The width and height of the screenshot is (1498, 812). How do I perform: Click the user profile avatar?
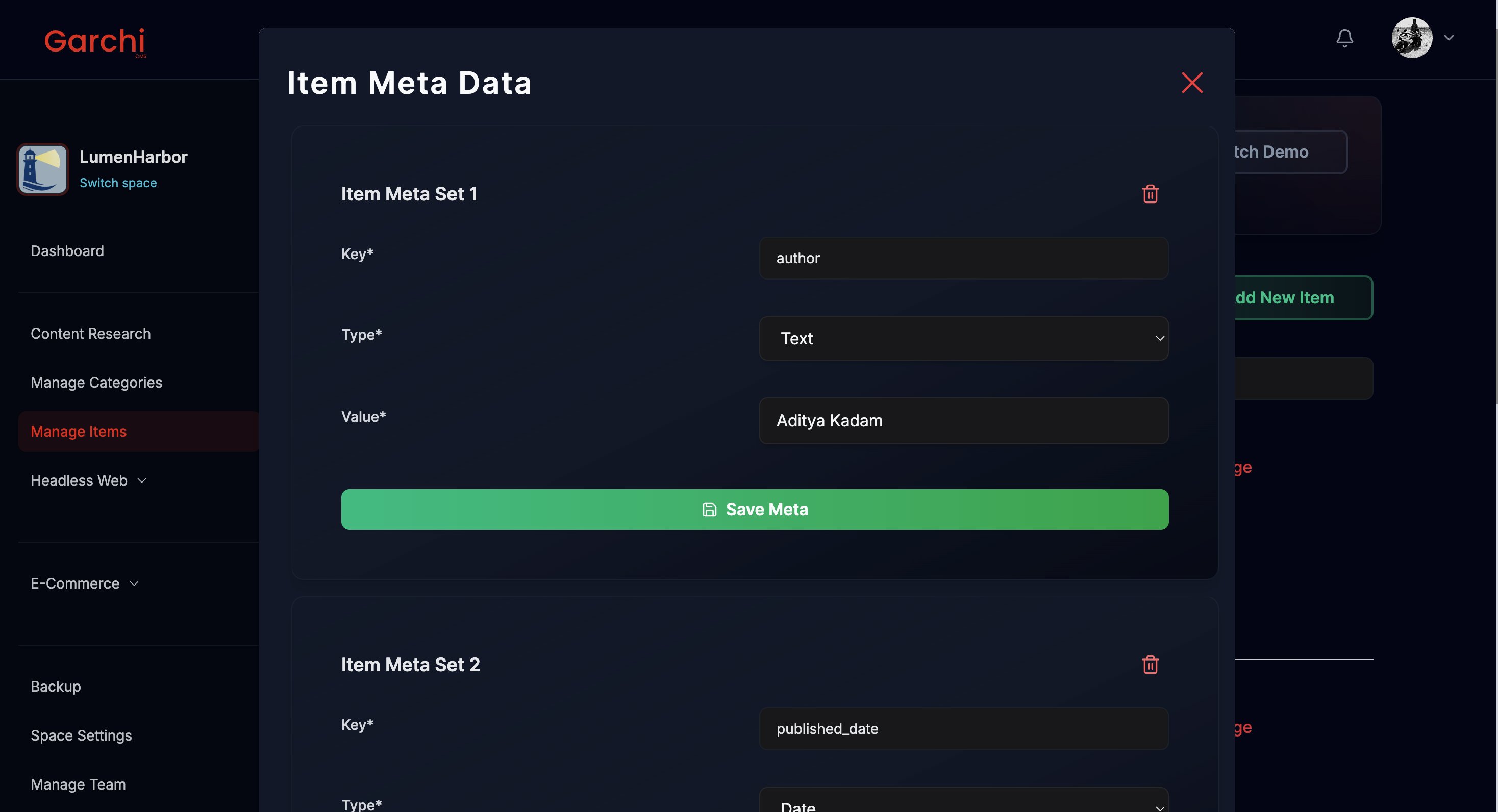[1411, 38]
